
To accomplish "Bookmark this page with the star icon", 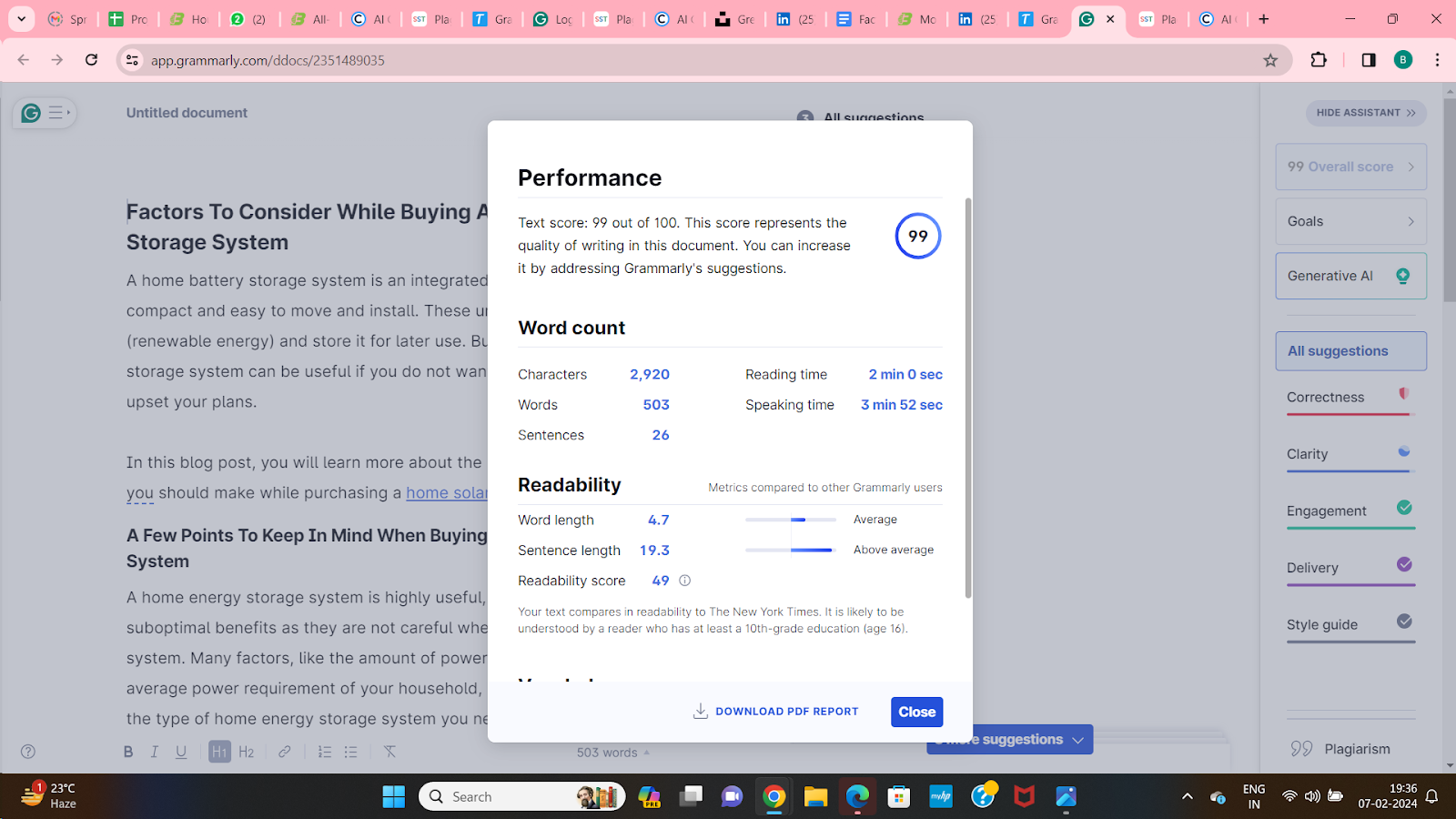I will tap(1270, 60).
